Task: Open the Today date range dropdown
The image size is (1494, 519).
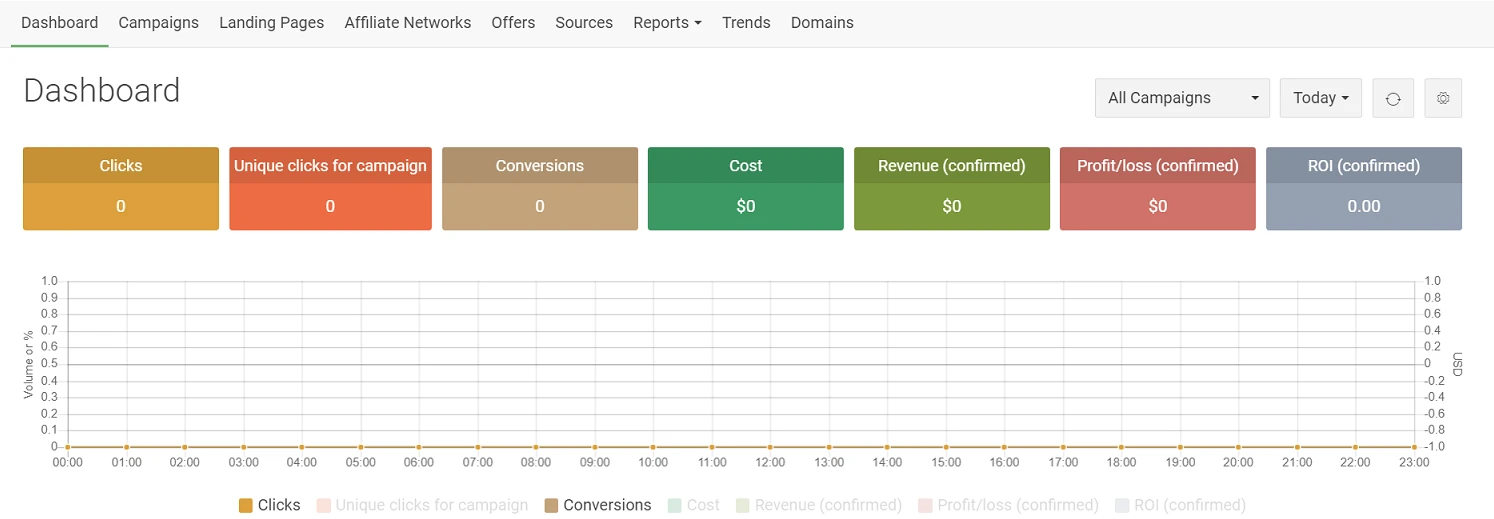Action: click(x=1321, y=98)
